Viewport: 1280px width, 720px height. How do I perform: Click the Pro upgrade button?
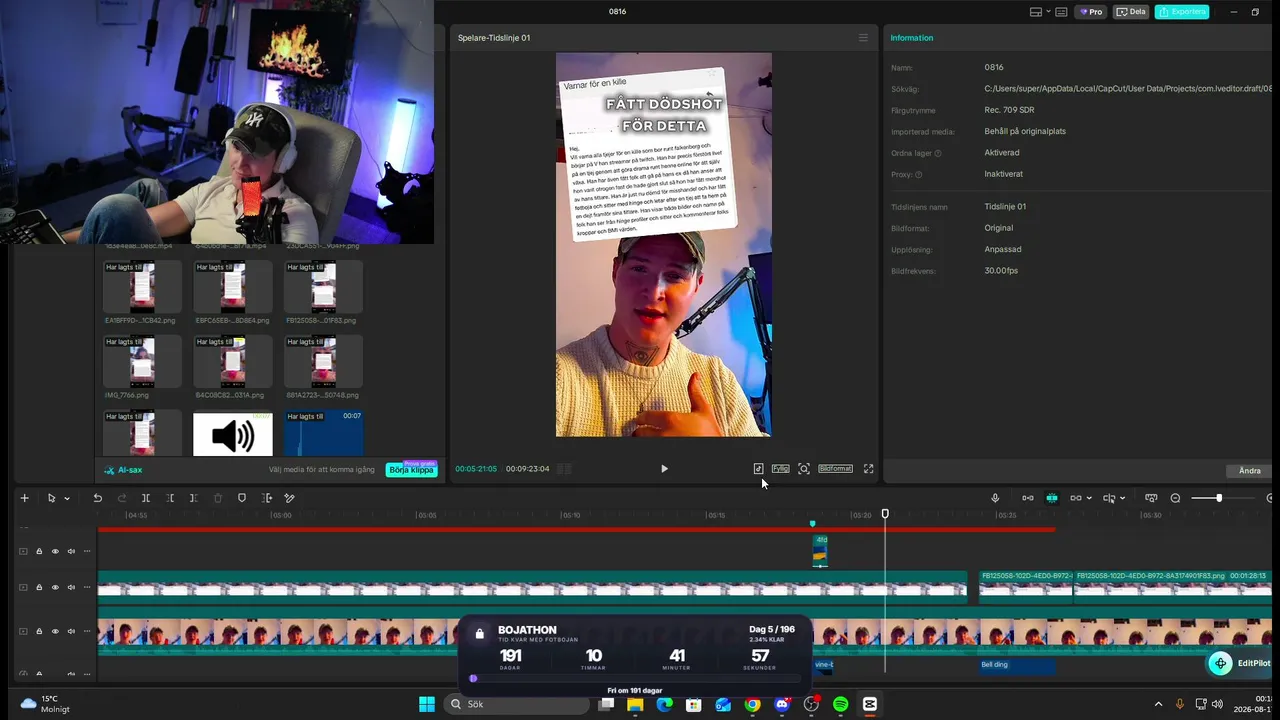click(x=1091, y=12)
